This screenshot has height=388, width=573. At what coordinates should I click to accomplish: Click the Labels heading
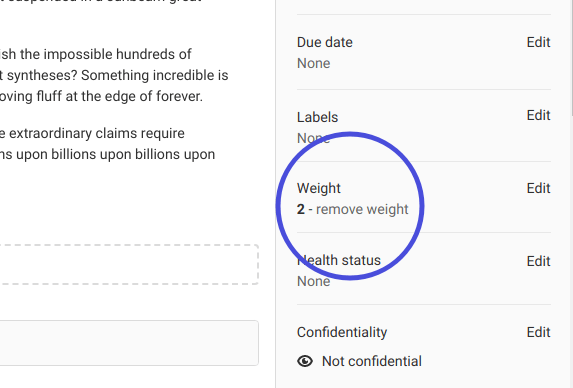pyautogui.click(x=317, y=117)
